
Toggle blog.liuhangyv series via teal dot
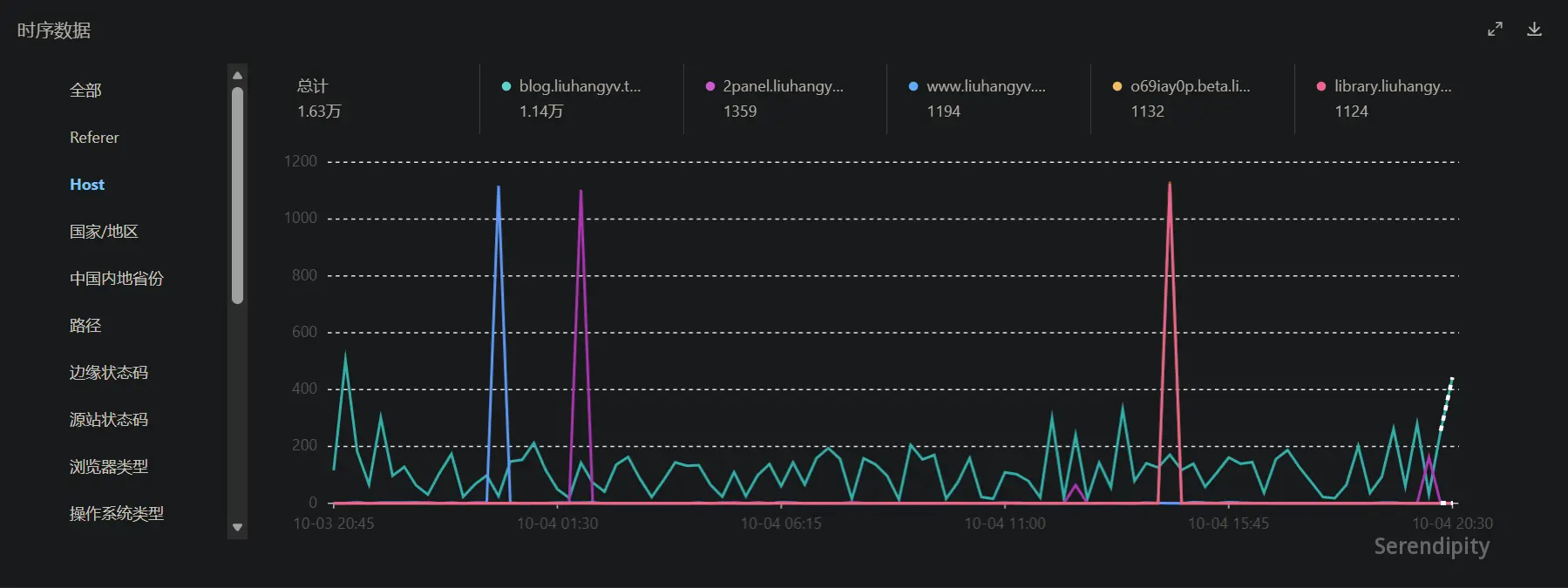pos(506,86)
